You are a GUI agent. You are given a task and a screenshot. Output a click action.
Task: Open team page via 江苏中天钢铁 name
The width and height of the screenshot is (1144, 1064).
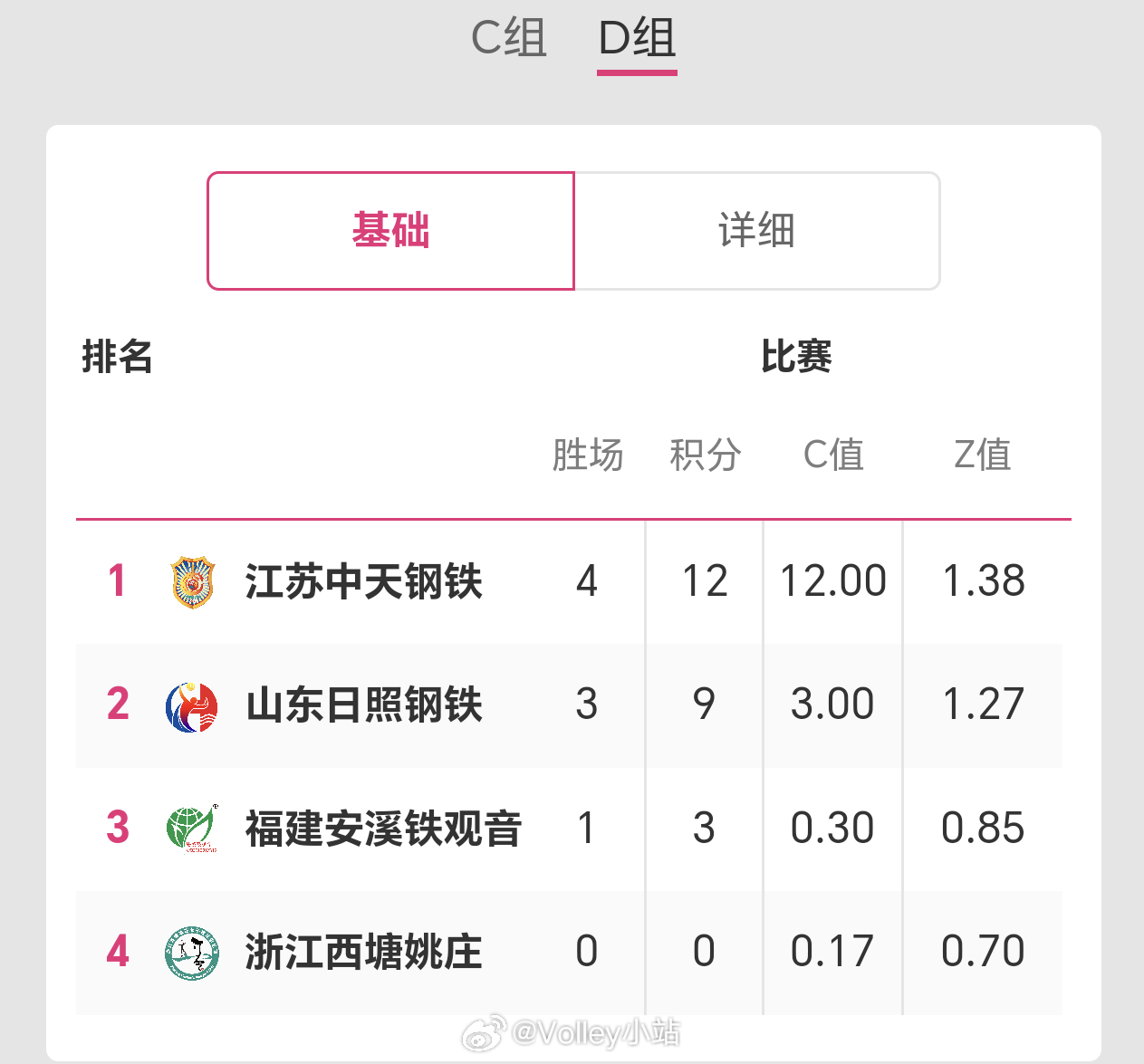362,582
